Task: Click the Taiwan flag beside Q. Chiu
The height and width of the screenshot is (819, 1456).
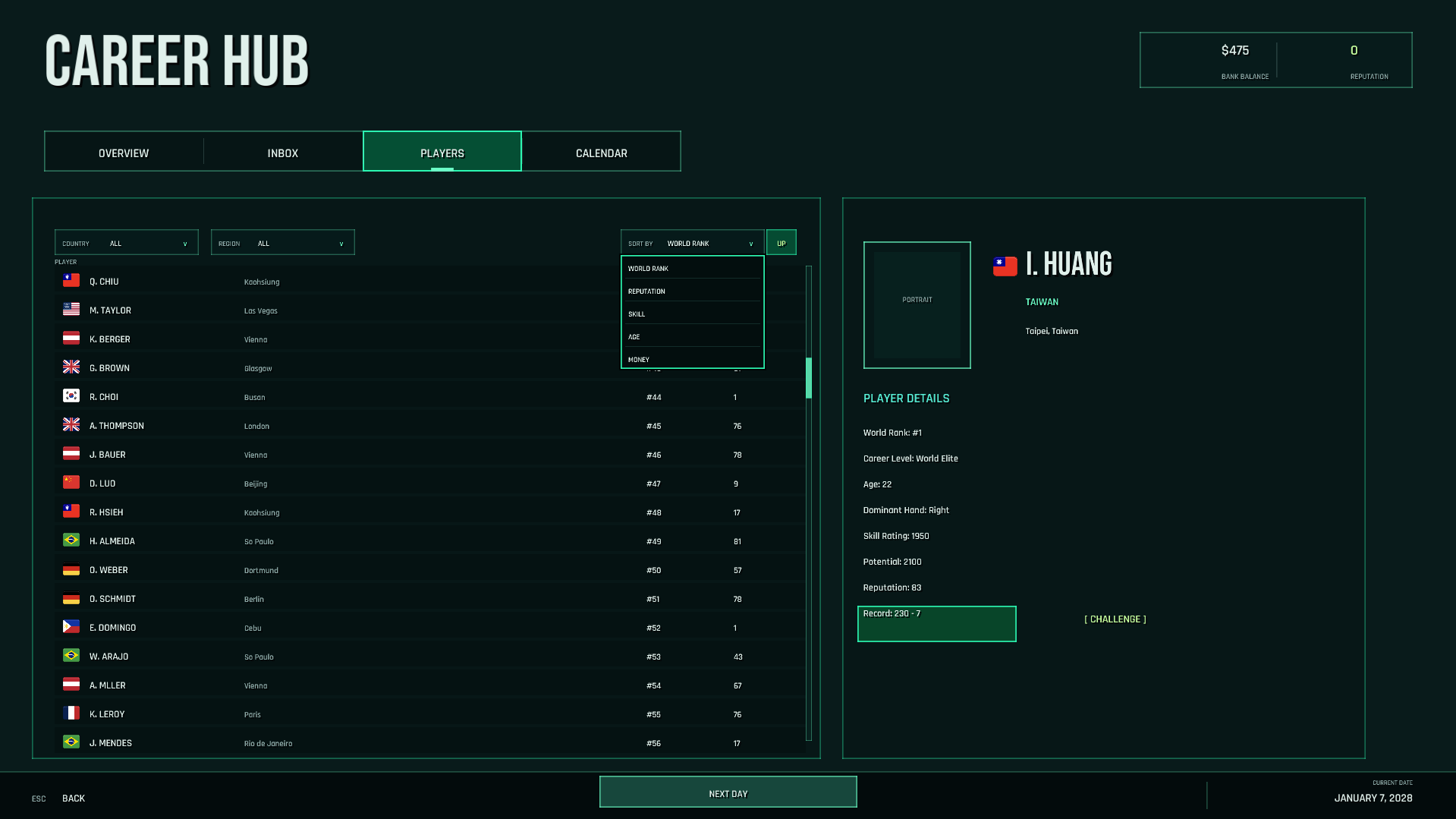Action: [x=71, y=280]
